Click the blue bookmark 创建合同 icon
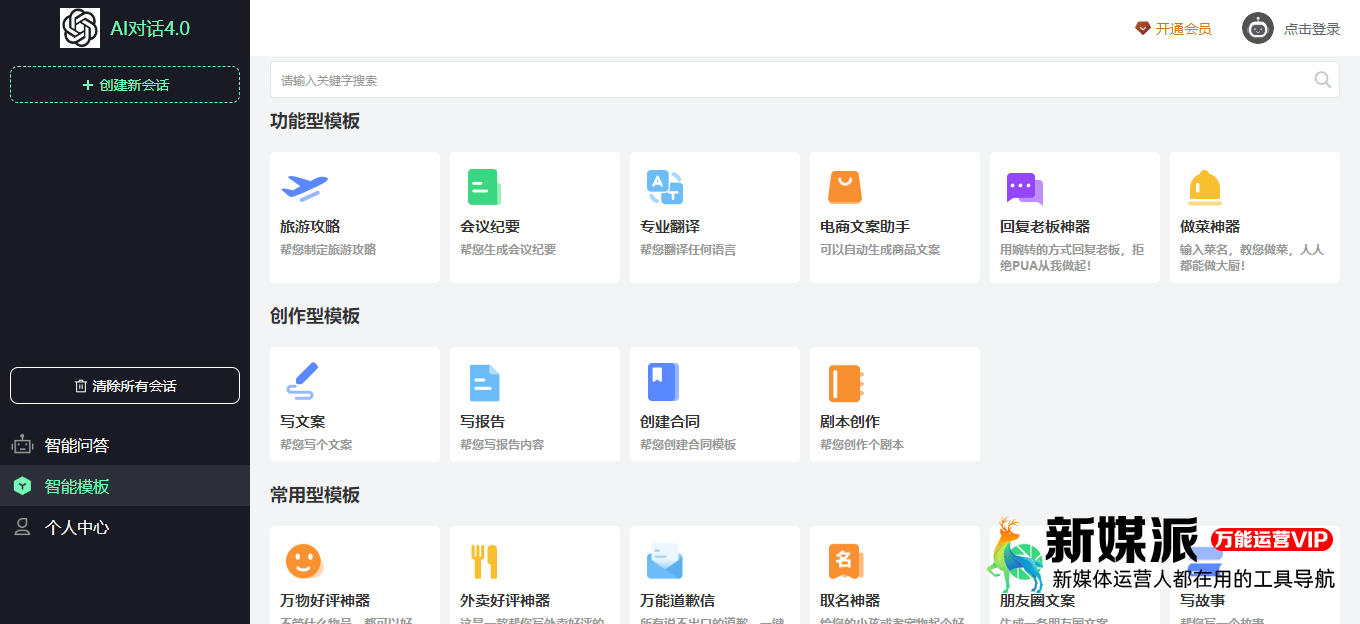Screen dimensions: 1360x624 point(663,382)
